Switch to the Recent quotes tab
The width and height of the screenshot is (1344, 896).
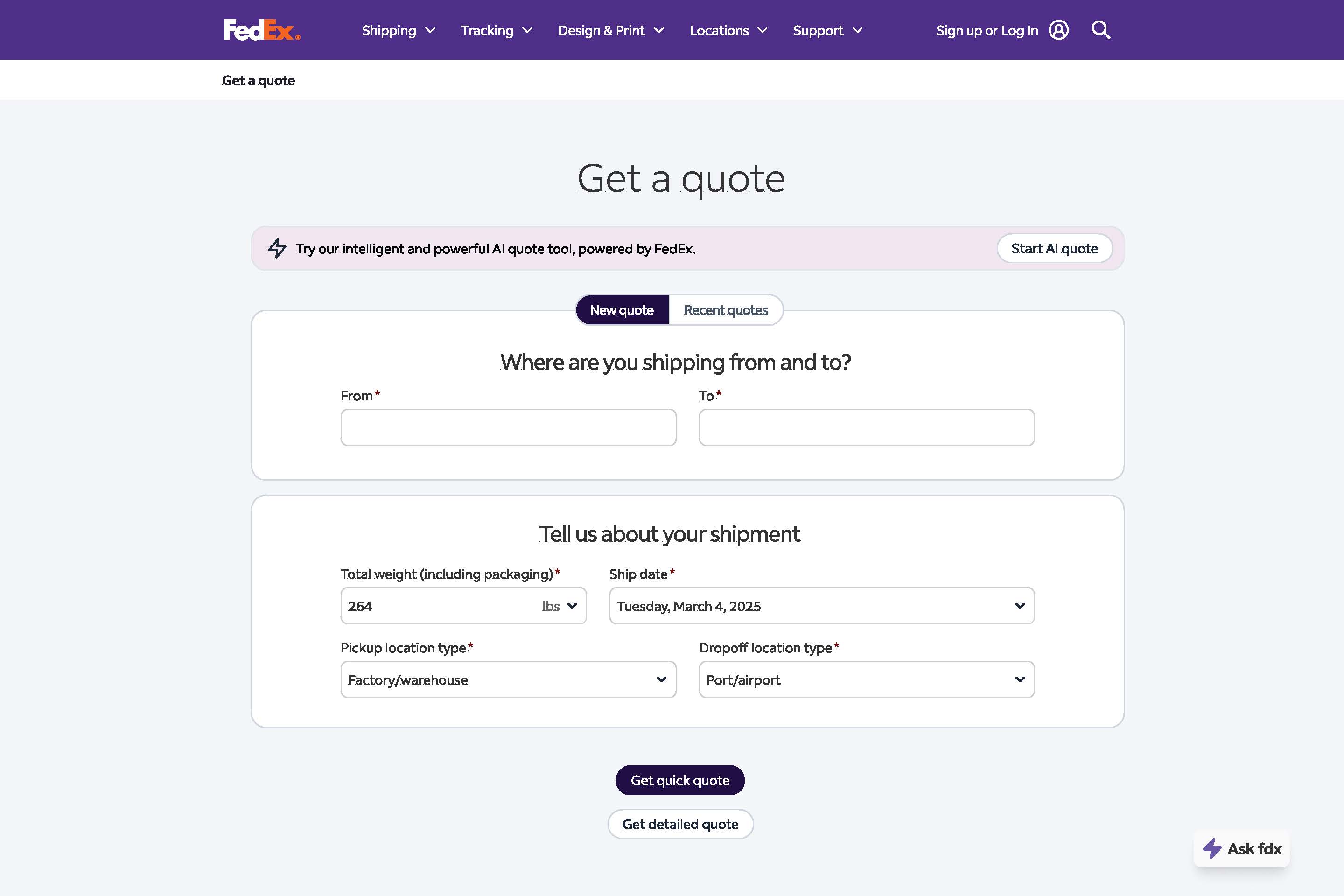coord(726,310)
